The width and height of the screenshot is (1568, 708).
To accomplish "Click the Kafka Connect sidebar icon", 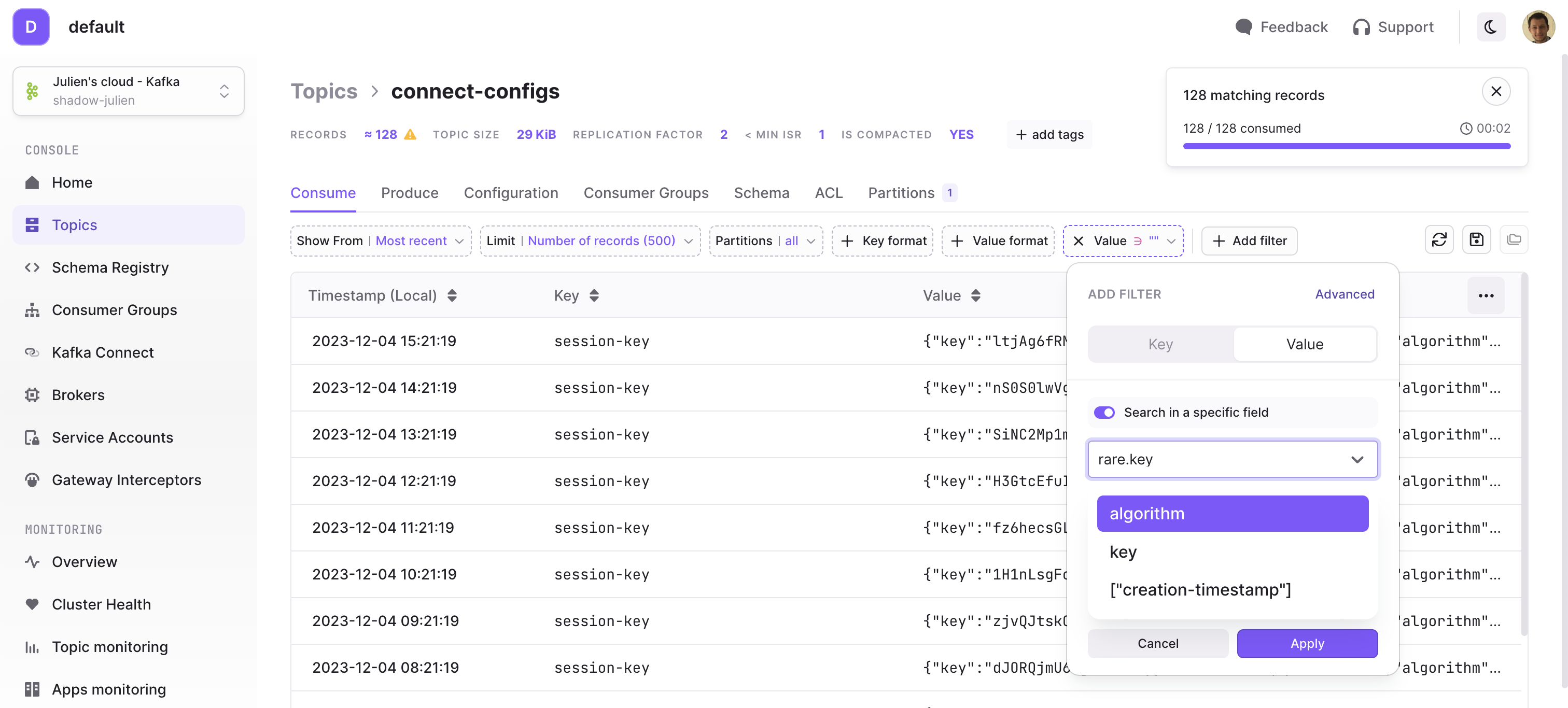I will tap(33, 353).
